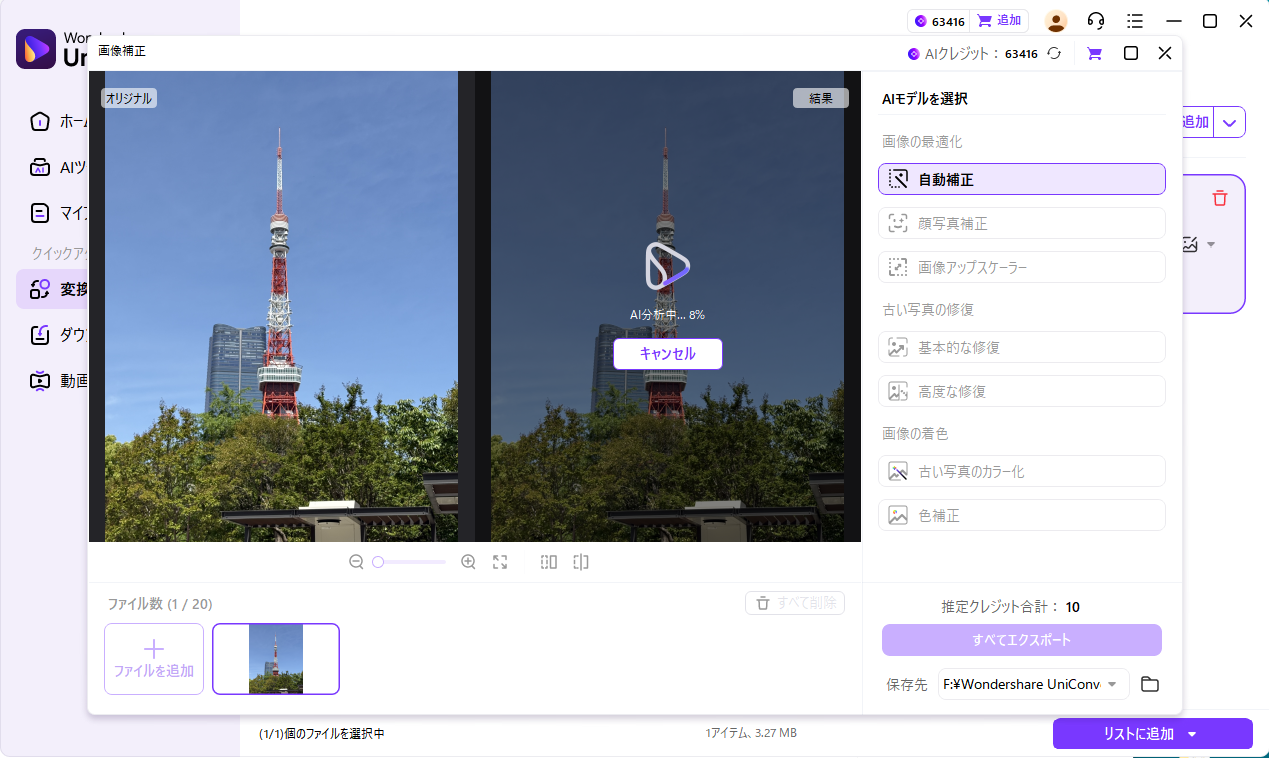Refresh the AIクレジット balance
Viewport: 1269px width, 758px height.
[x=1053, y=53]
